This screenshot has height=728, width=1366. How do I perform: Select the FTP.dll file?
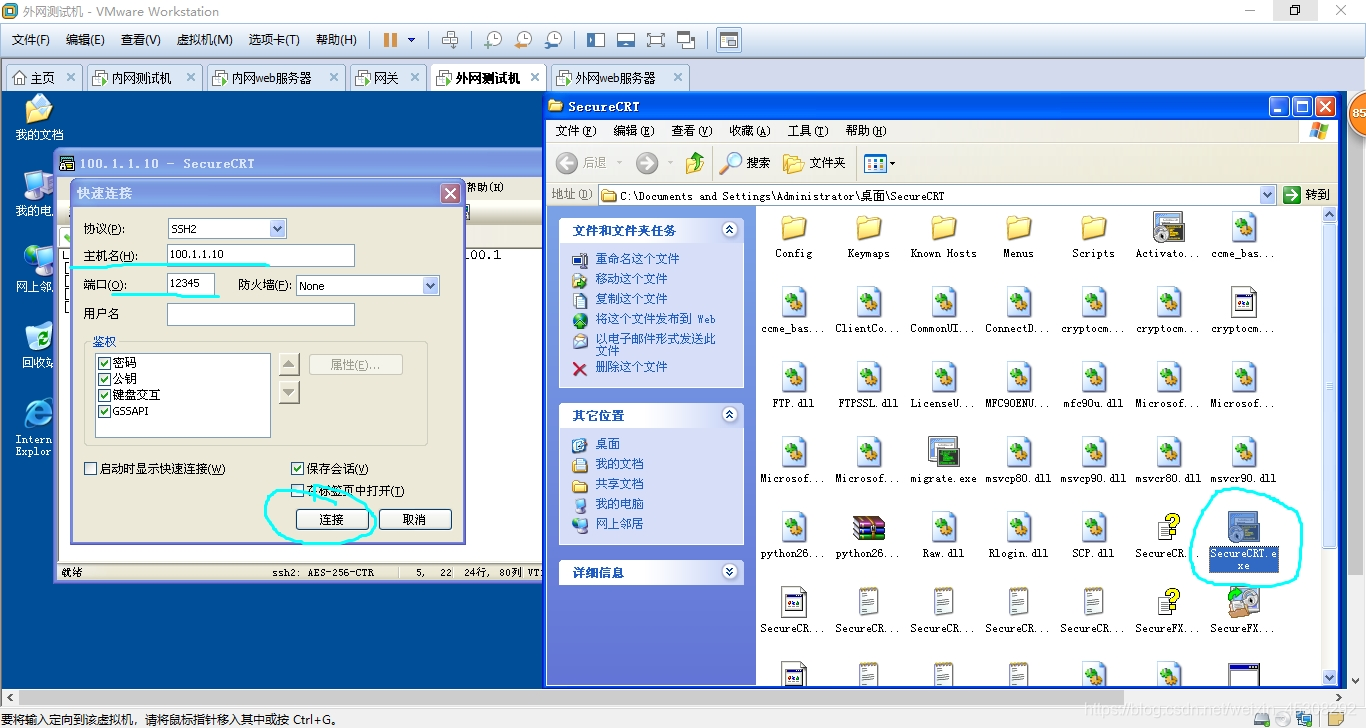tap(794, 386)
